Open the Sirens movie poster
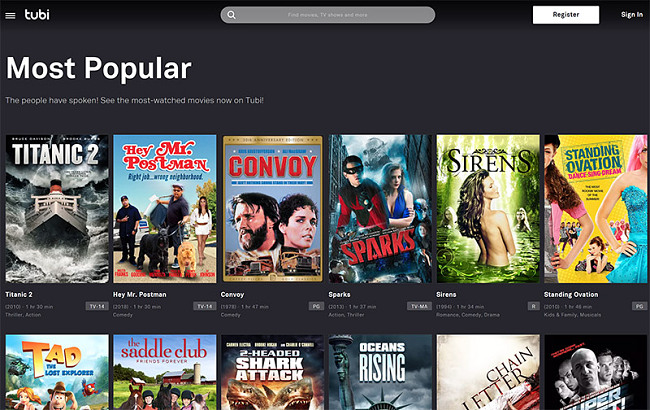 488,209
